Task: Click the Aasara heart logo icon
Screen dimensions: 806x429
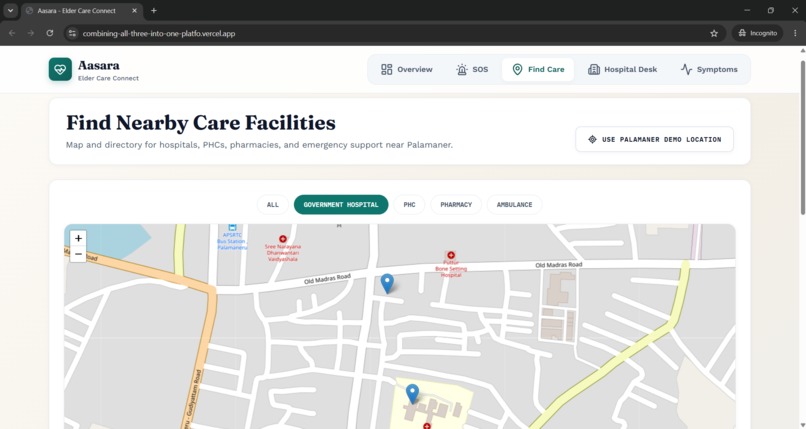Action: click(x=60, y=69)
